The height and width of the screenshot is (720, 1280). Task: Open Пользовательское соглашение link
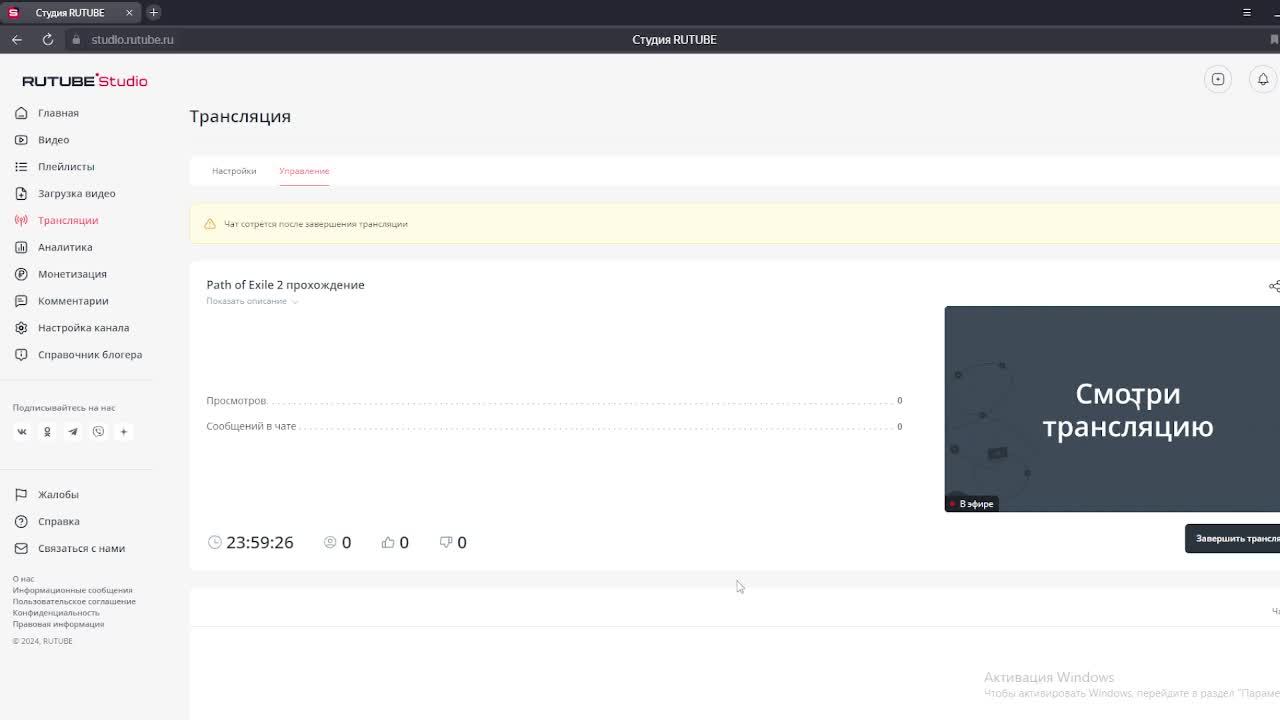[x=74, y=601]
